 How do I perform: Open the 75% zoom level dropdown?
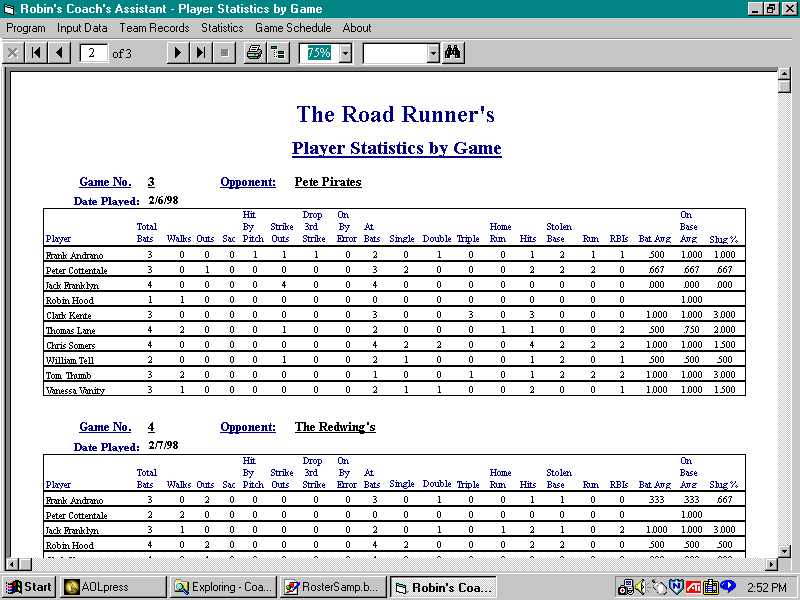[345, 53]
